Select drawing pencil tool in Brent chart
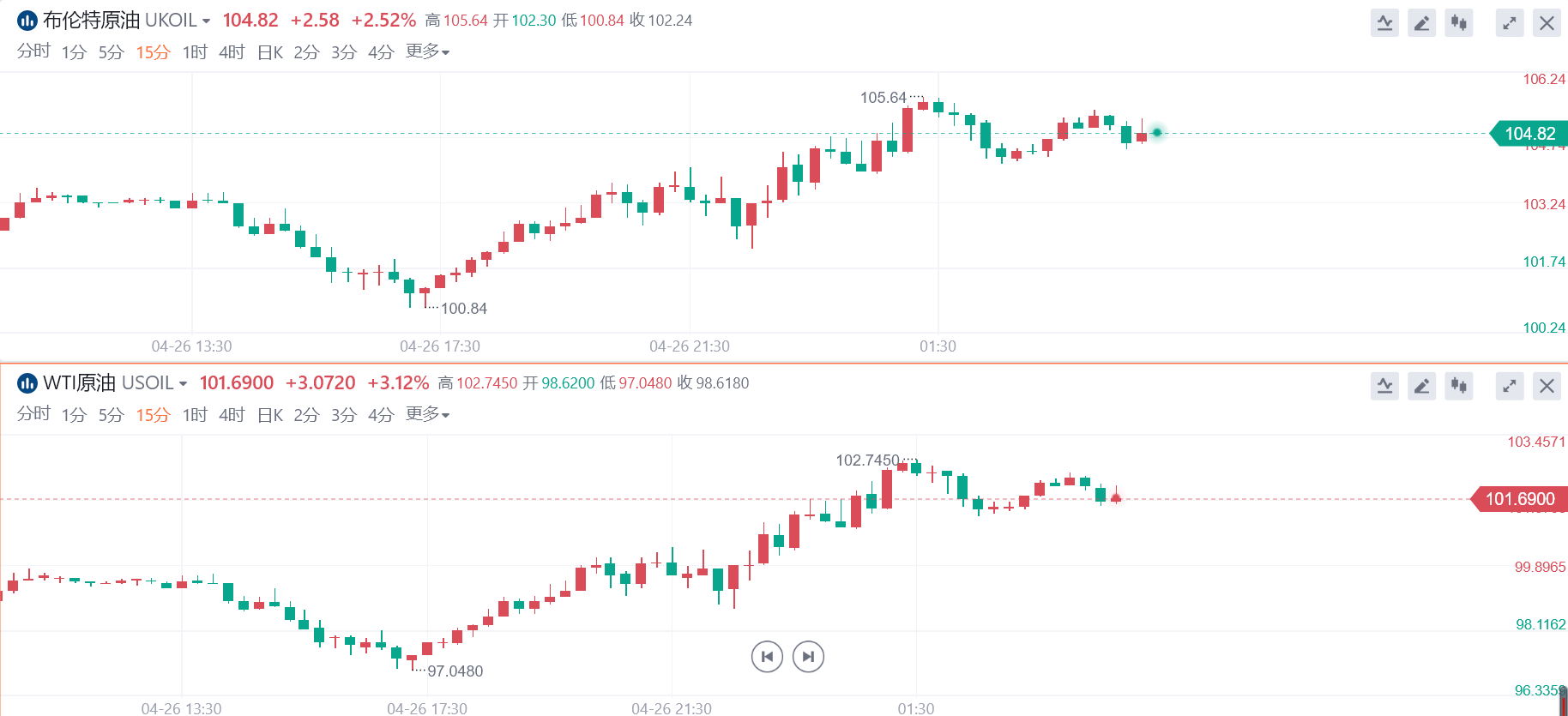Image resolution: width=1568 pixels, height=716 pixels. click(1421, 23)
